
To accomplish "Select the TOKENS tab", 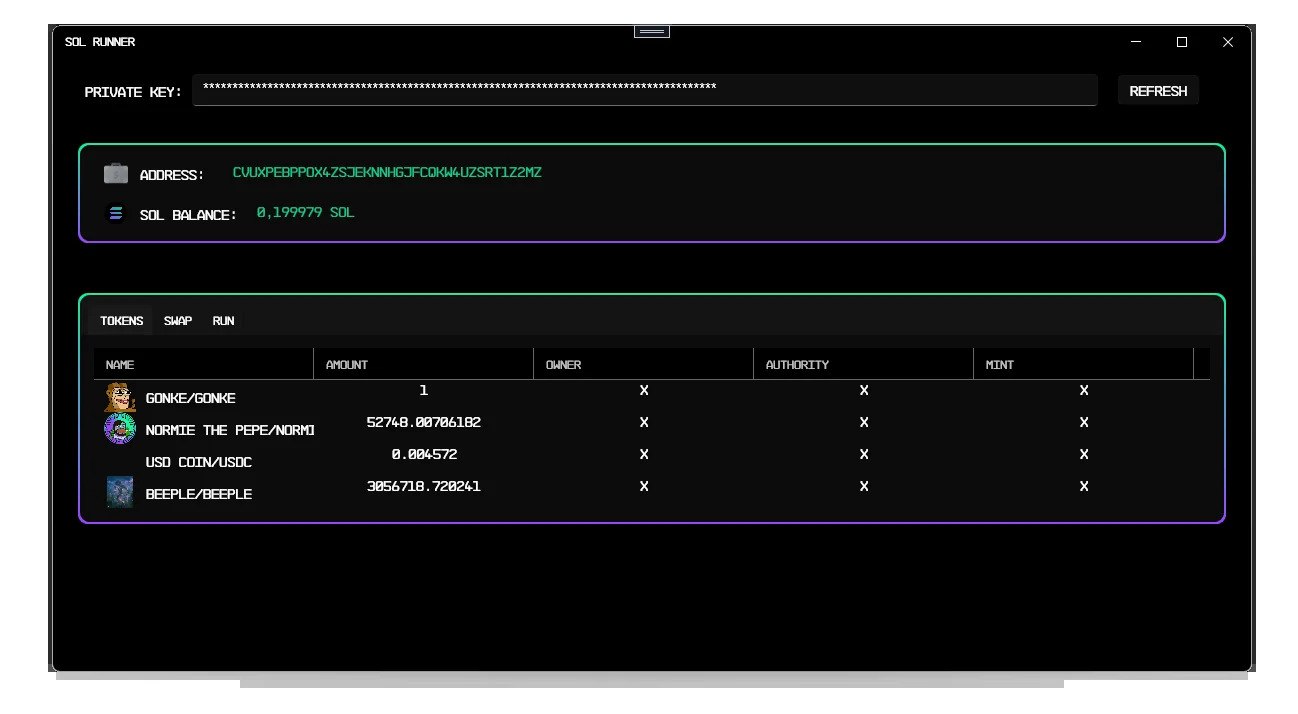I will (120, 320).
